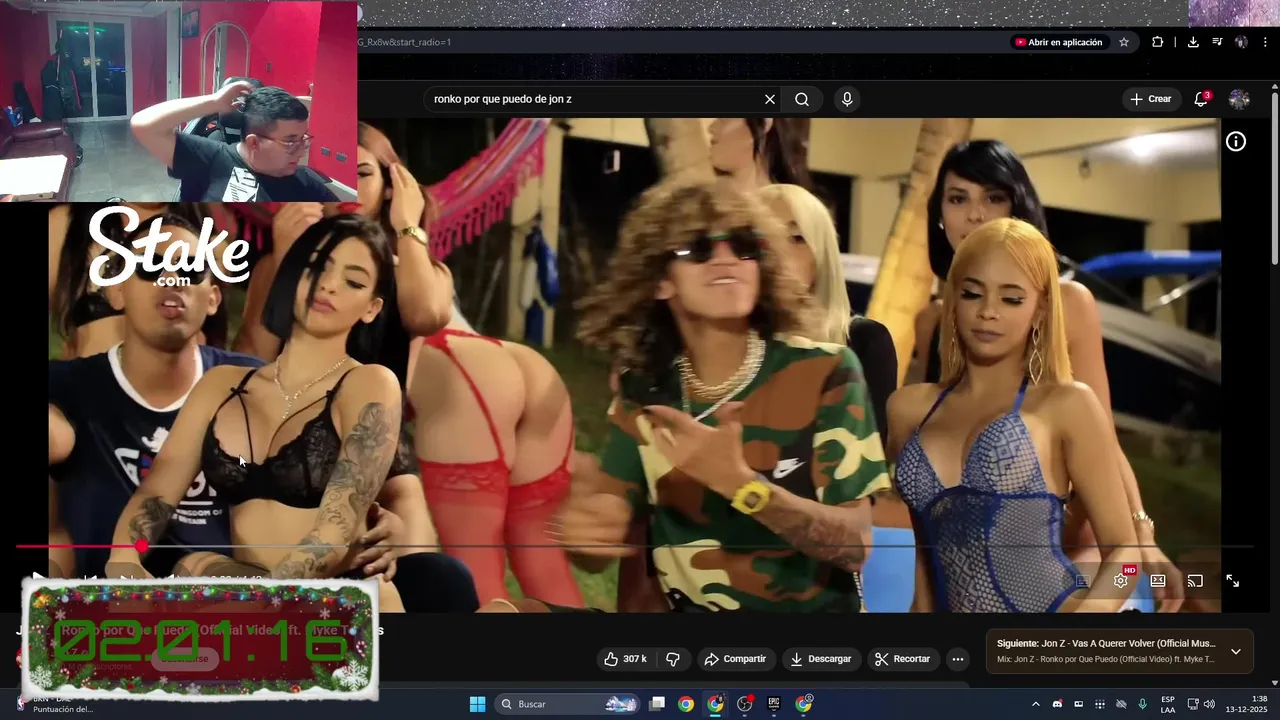Open first Chrome icon on taskbar
This screenshot has height=720, width=1280.
pyautogui.click(x=686, y=704)
